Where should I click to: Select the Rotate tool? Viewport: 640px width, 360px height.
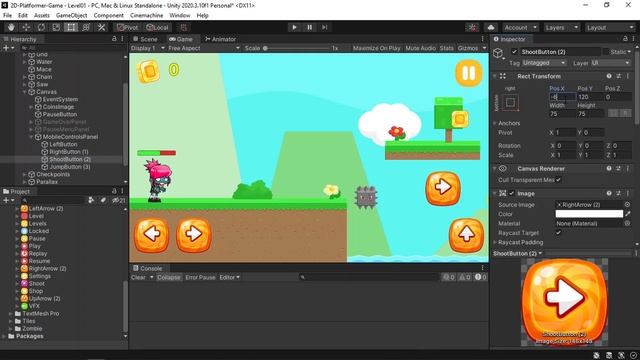click(41, 27)
